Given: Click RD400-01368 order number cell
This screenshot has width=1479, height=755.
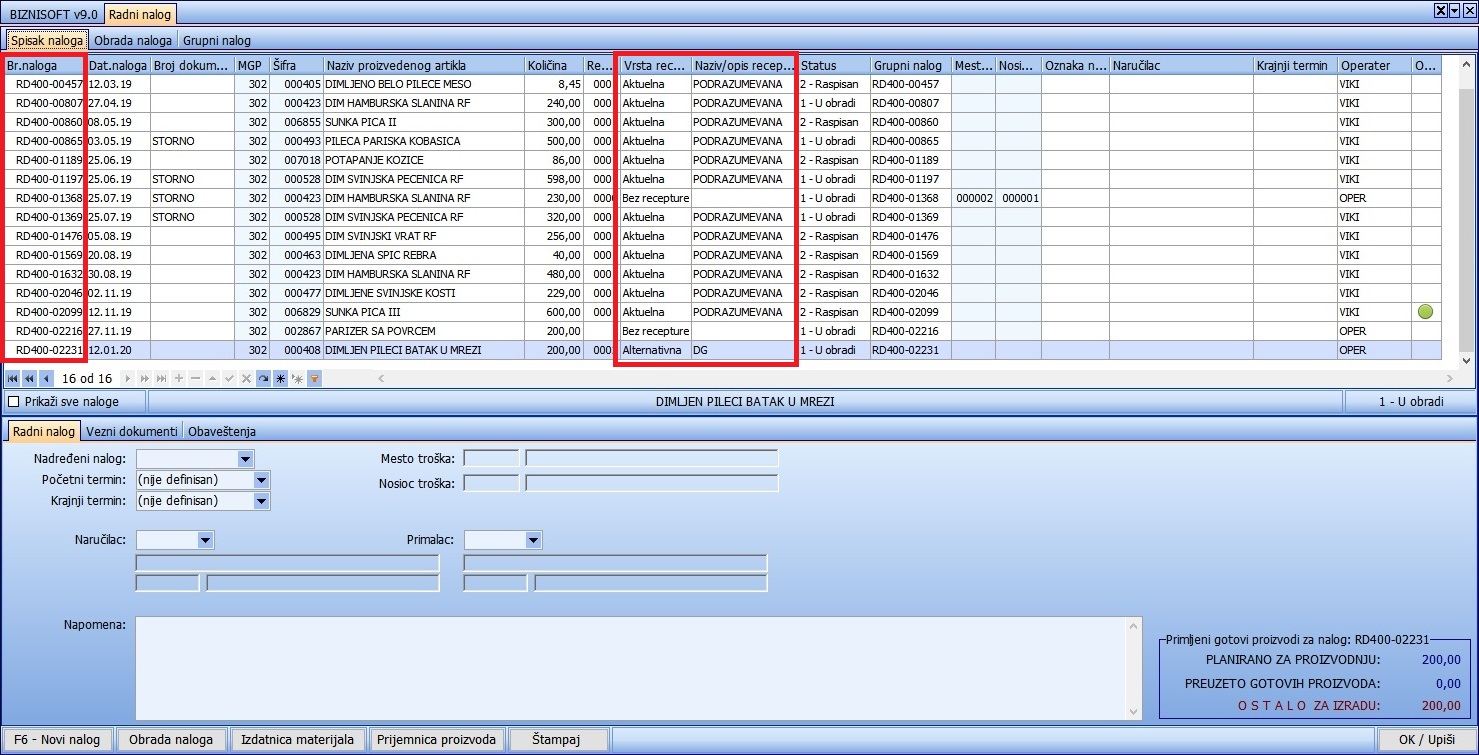Looking at the screenshot, I should click(x=45, y=198).
